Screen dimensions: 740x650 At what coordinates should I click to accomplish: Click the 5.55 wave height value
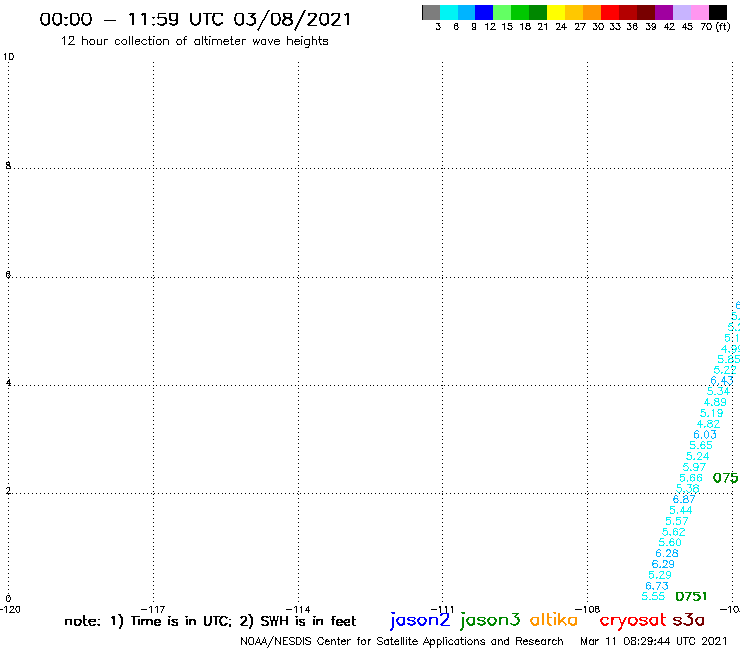(653, 597)
